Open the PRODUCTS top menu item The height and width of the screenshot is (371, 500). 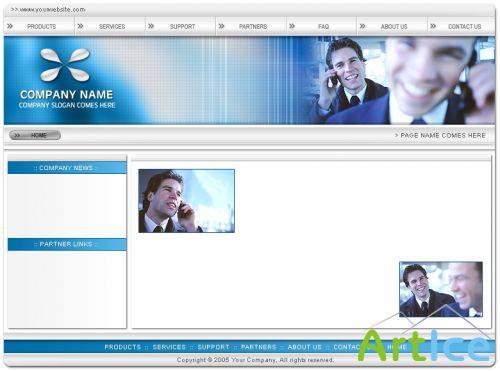coord(41,26)
